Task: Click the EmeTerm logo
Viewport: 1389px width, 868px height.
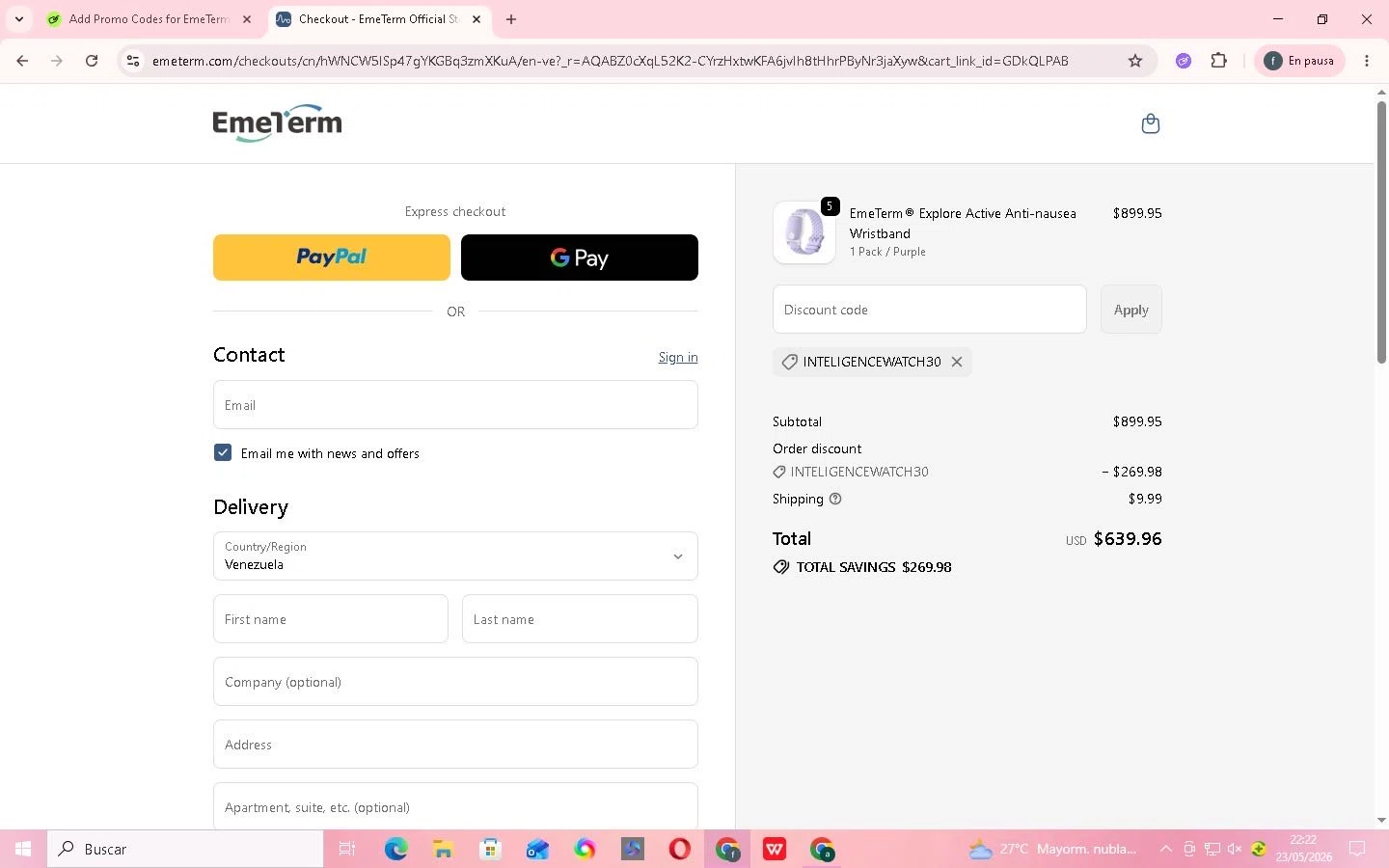Action: coord(277,123)
